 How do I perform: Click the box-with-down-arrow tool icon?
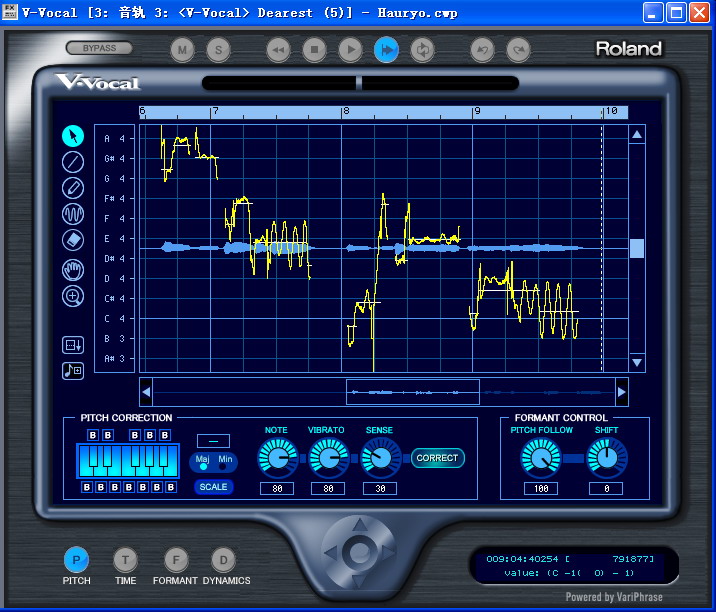pos(73,345)
